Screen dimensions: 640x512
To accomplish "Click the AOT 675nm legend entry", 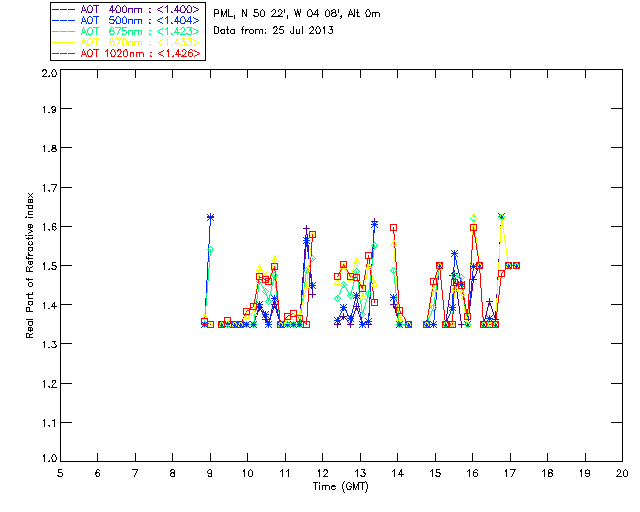I will (x=126, y=31).
